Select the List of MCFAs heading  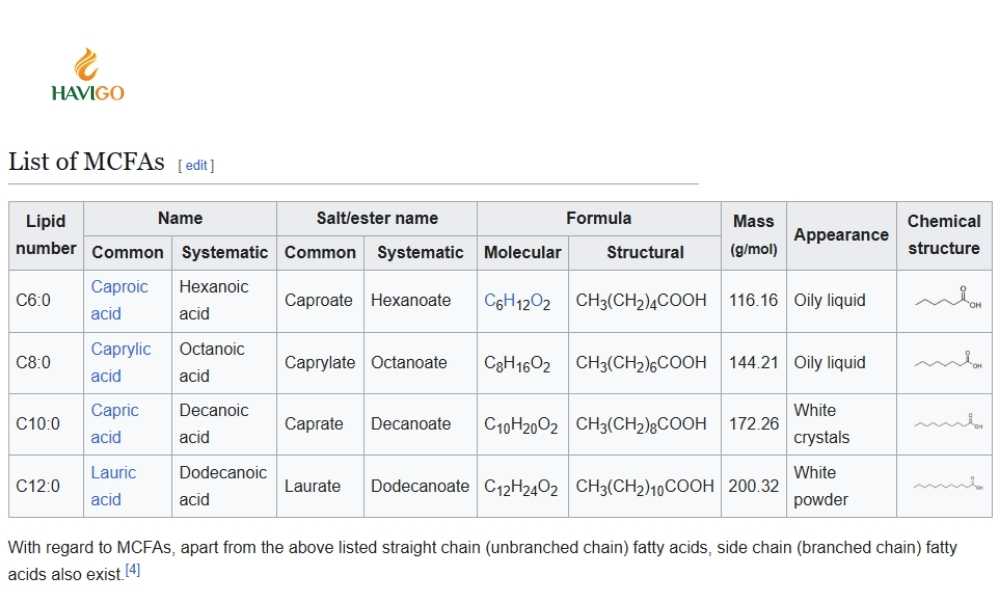coord(86,162)
